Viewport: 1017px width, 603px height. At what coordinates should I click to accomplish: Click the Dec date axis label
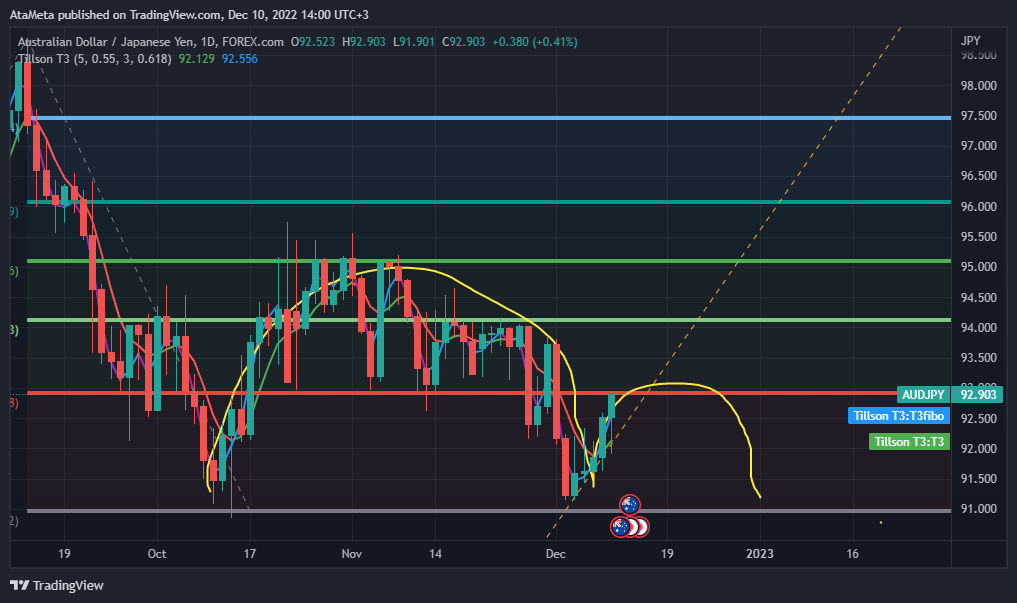555,554
